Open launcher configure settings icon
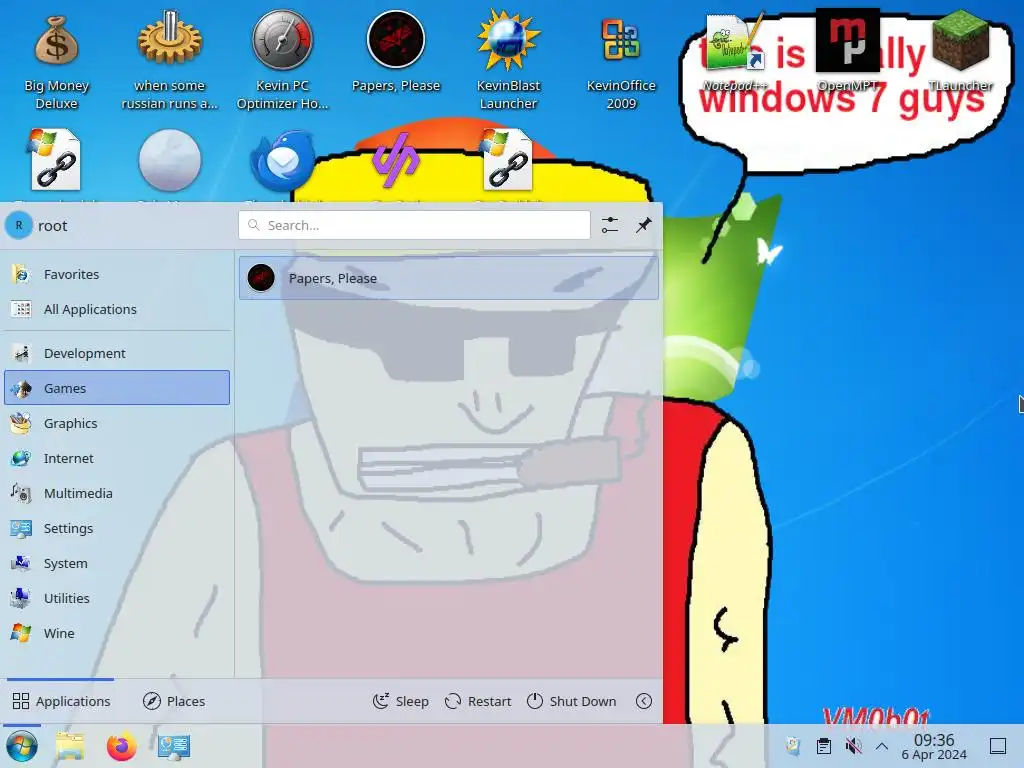Image resolution: width=1024 pixels, height=768 pixels. [610, 225]
